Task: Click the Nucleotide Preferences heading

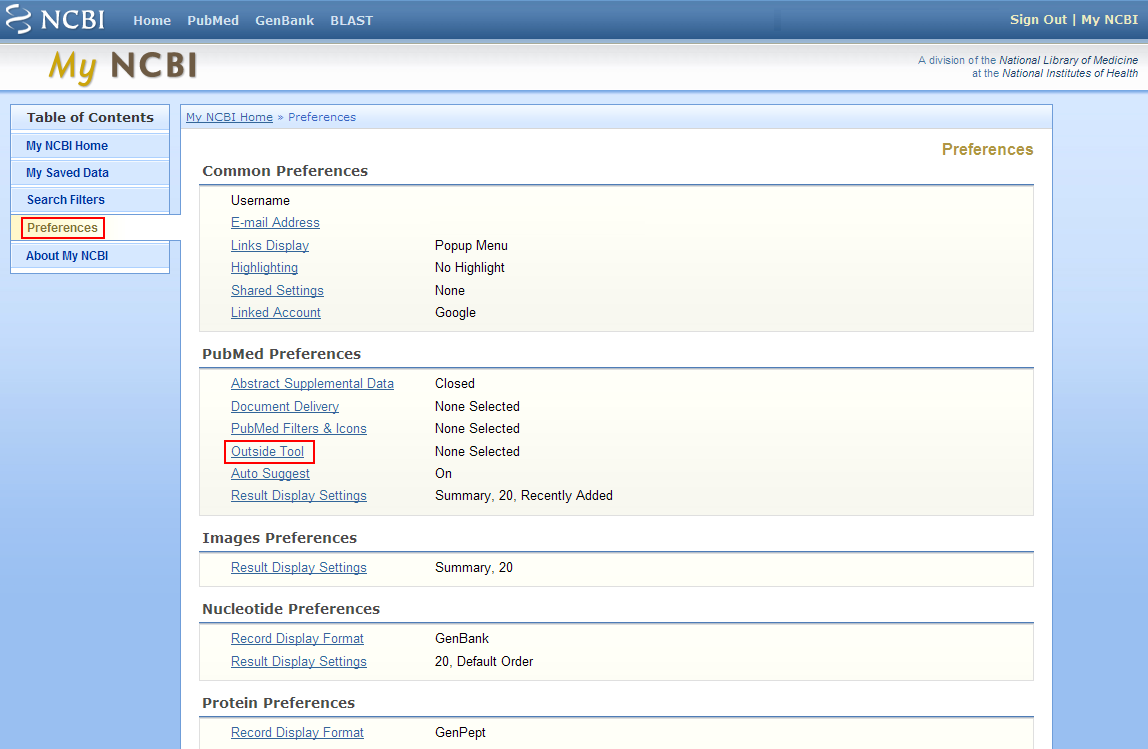Action: (291, 609)
